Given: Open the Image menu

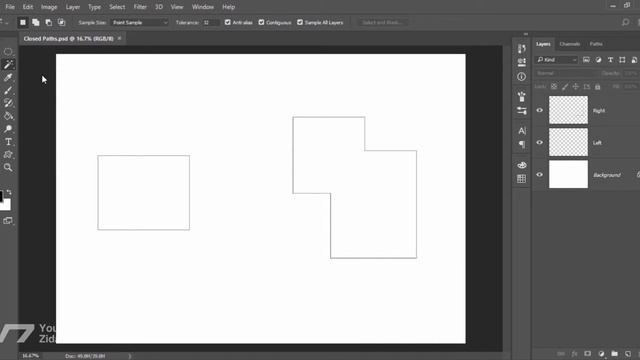Looking at the screenshot, I should (49, 7).
